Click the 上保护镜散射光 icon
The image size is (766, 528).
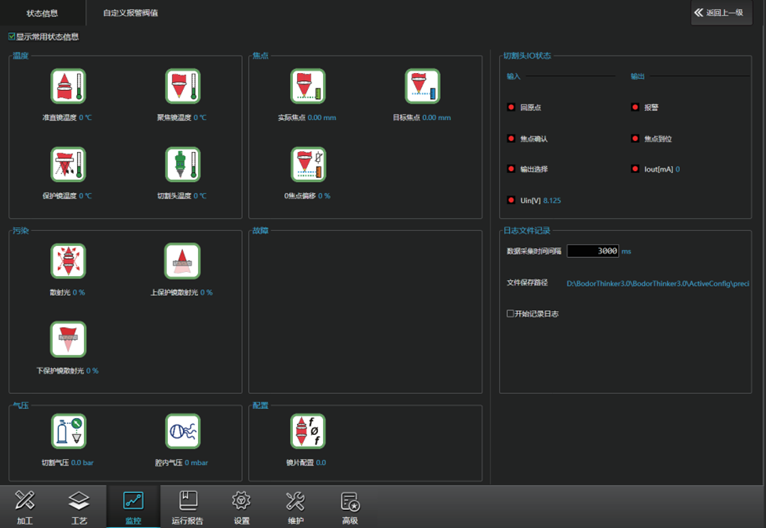[x=182, y=261]
